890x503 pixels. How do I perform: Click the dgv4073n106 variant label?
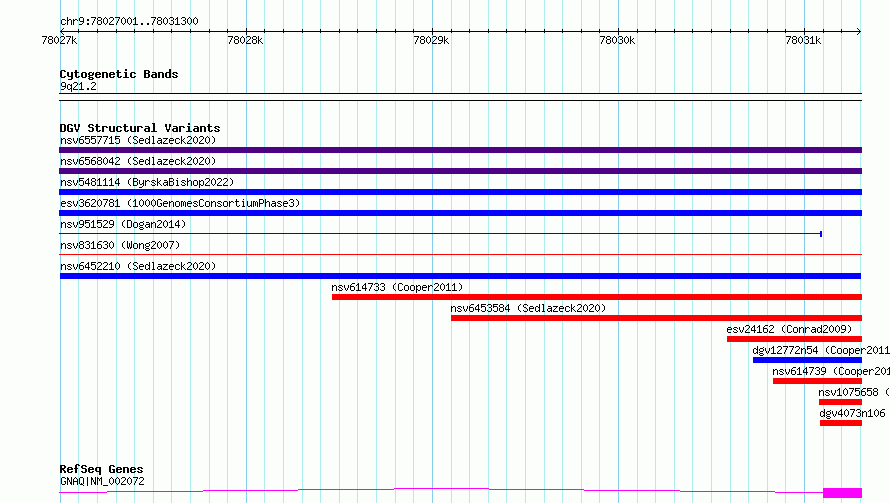coord(853,413)
